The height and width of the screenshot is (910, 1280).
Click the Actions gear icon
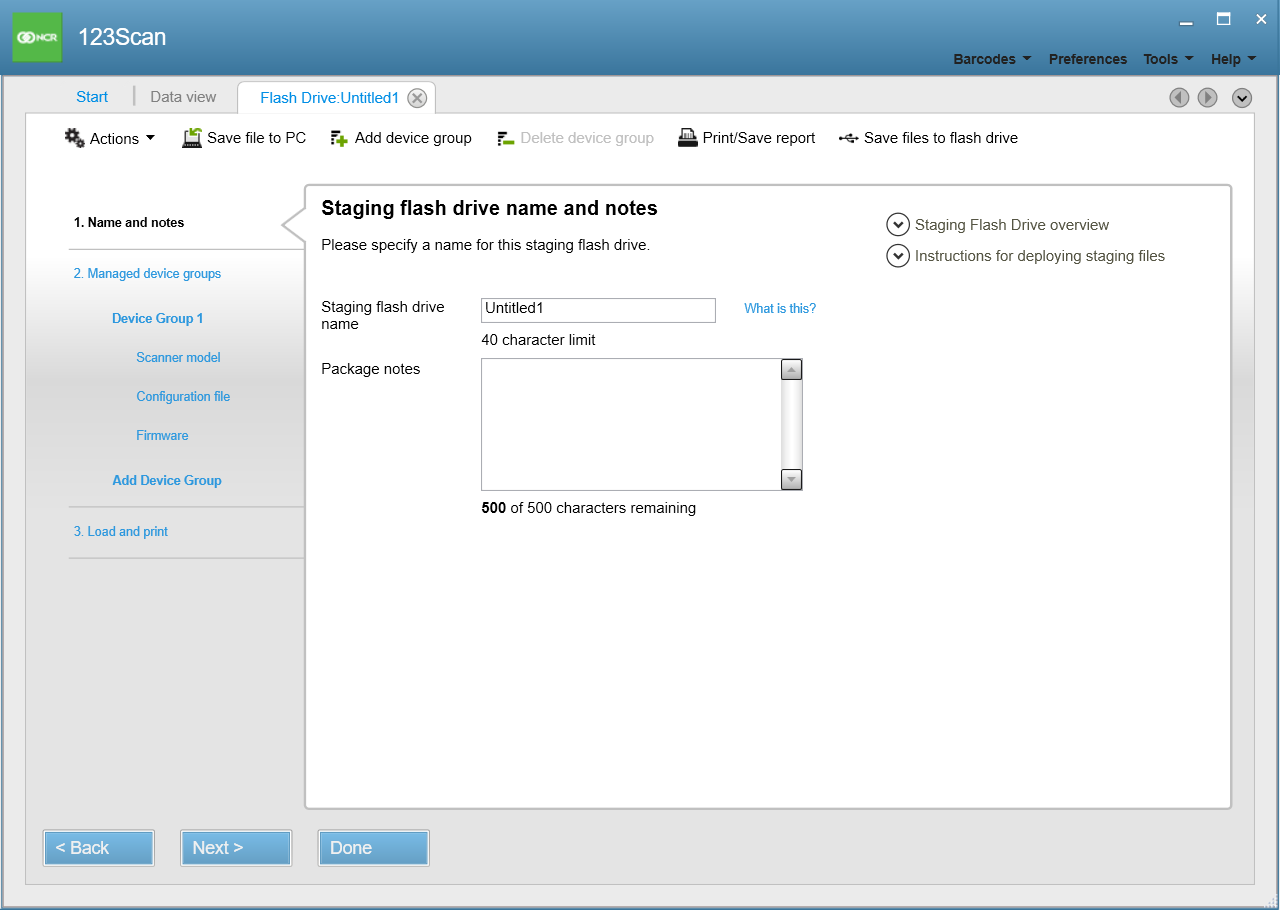coord(75,138)
